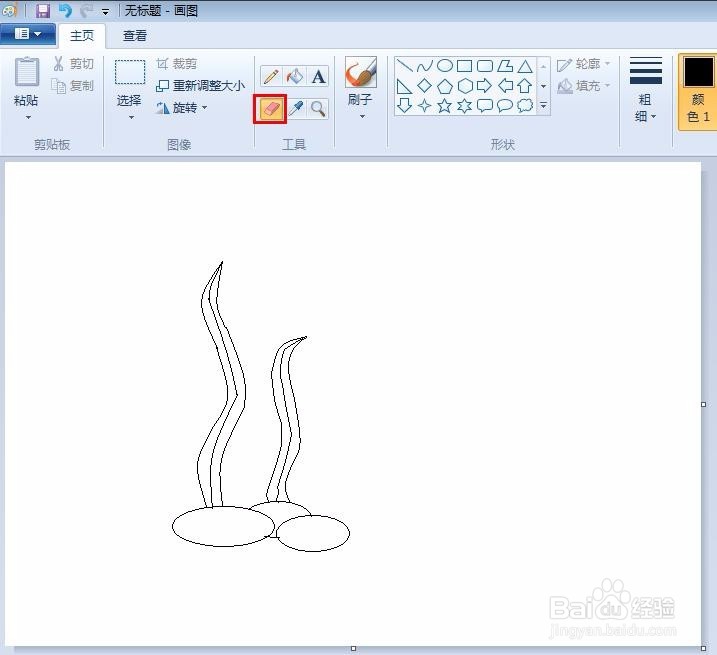Open the blue Paint file menu button

tap(28, 34)
